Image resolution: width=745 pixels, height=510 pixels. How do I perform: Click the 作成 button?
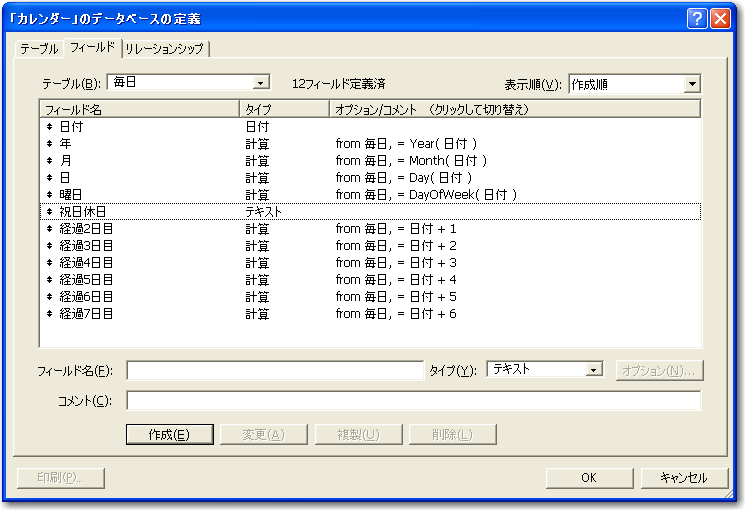click(168, 434)
